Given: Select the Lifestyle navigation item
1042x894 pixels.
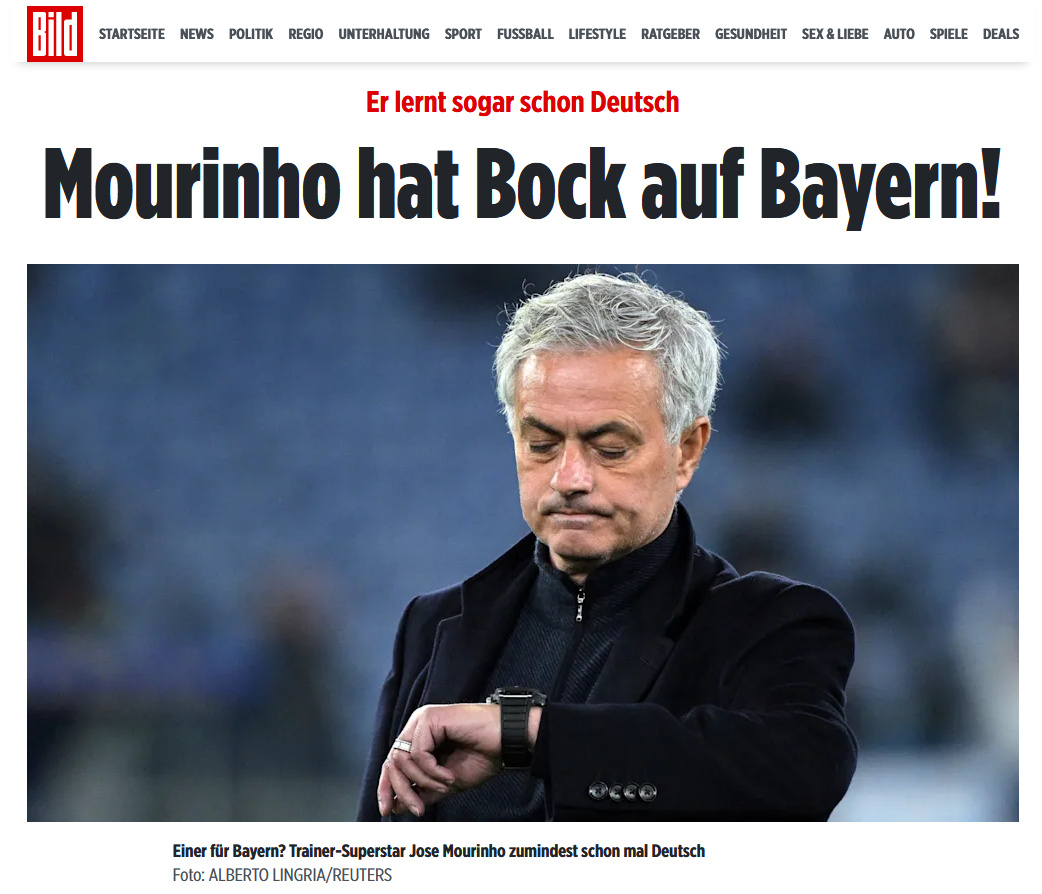Looking at the screenshot, I should click(x=597, y=34).
